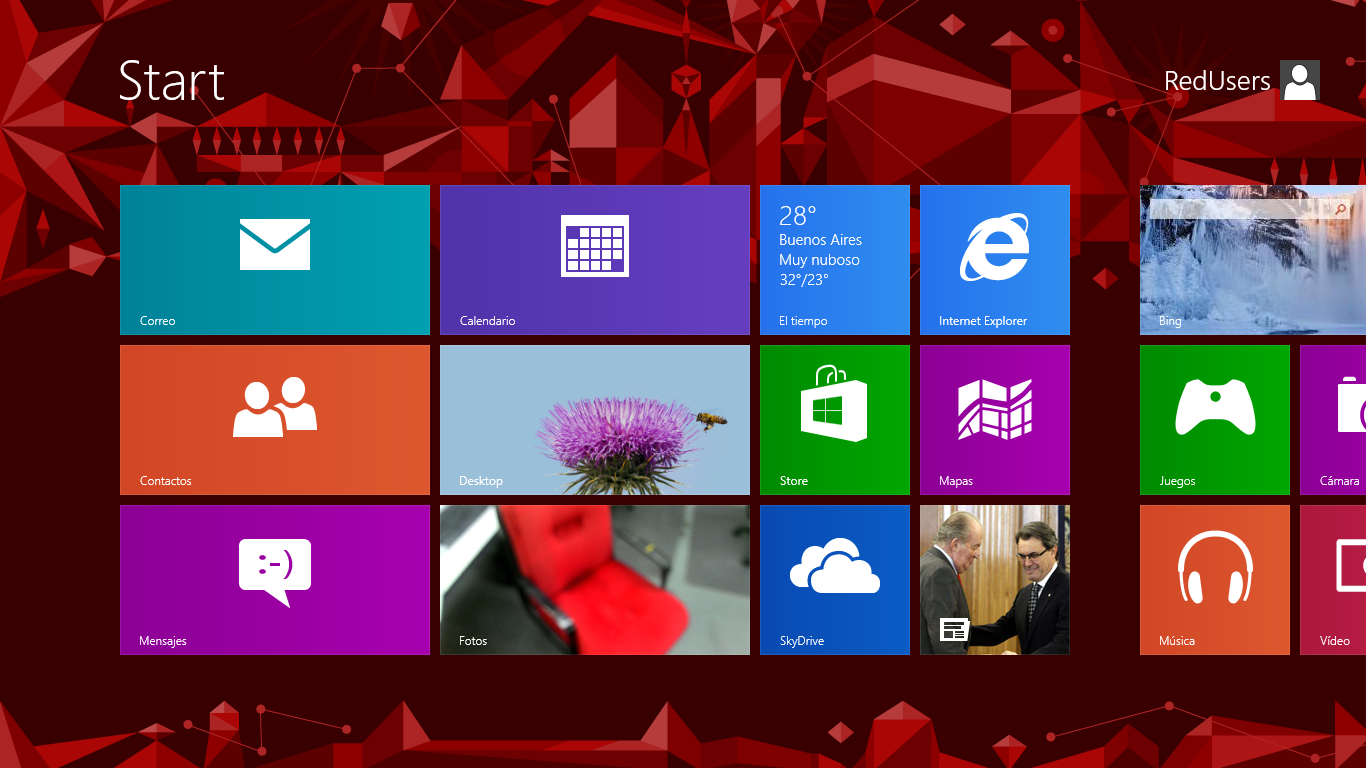
Task: Click the 'Desktop' tile label
Action: coord(481,481)
